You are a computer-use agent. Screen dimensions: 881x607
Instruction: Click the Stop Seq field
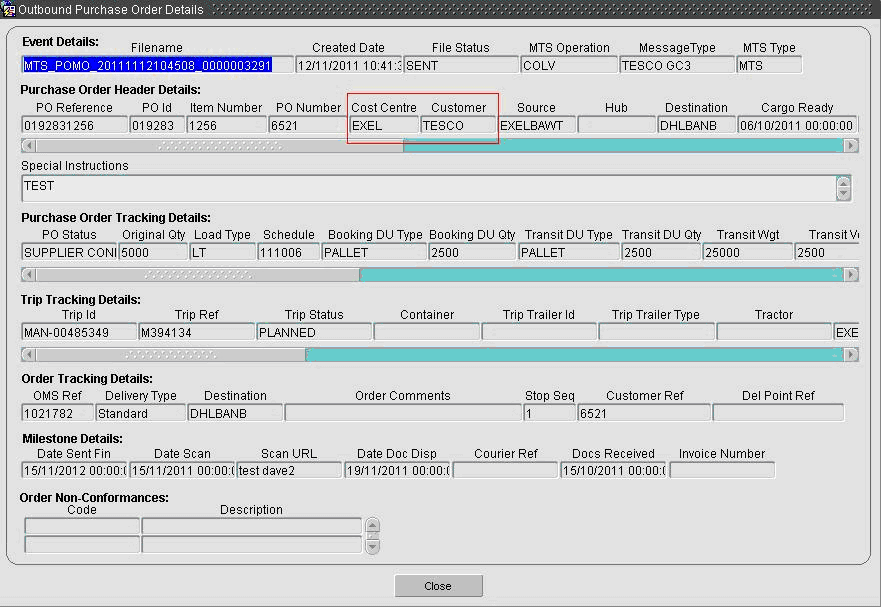click(550, 413)
